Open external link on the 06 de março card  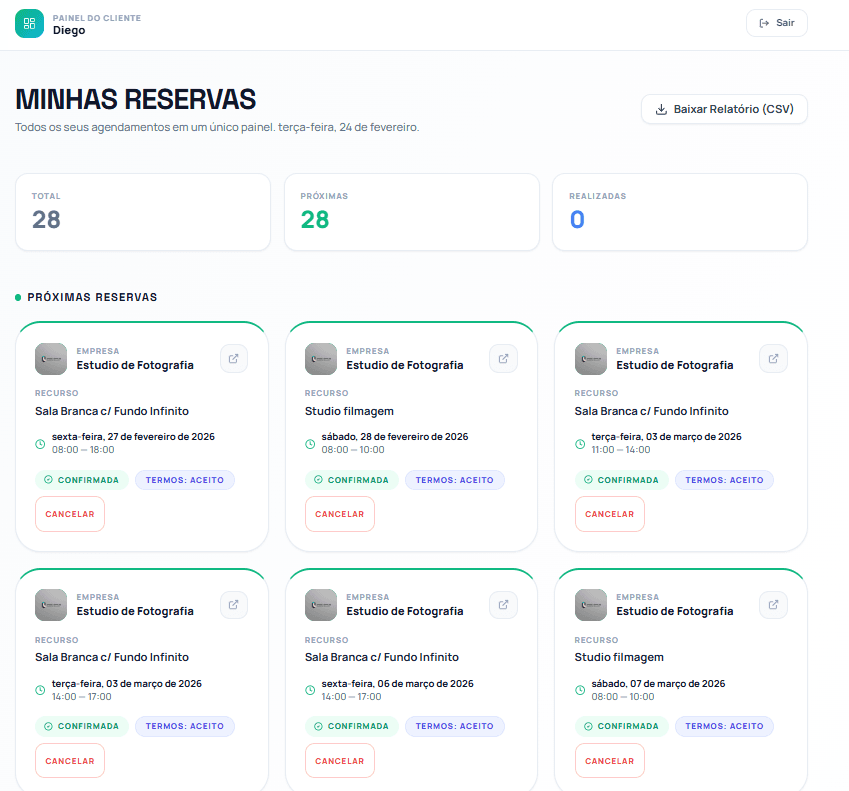(x=503, y=604)
